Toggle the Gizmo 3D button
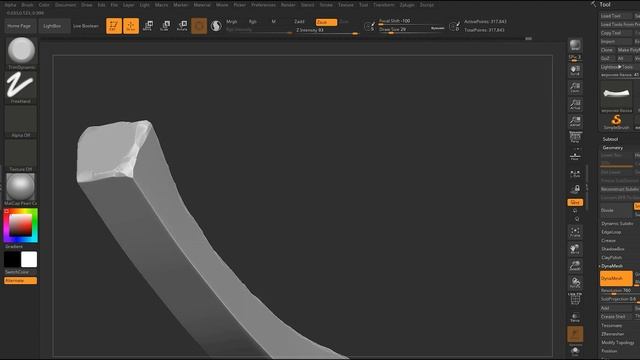The height and width of the screenshot is (360, 640). pyautogui.click(x=199, y=26)
